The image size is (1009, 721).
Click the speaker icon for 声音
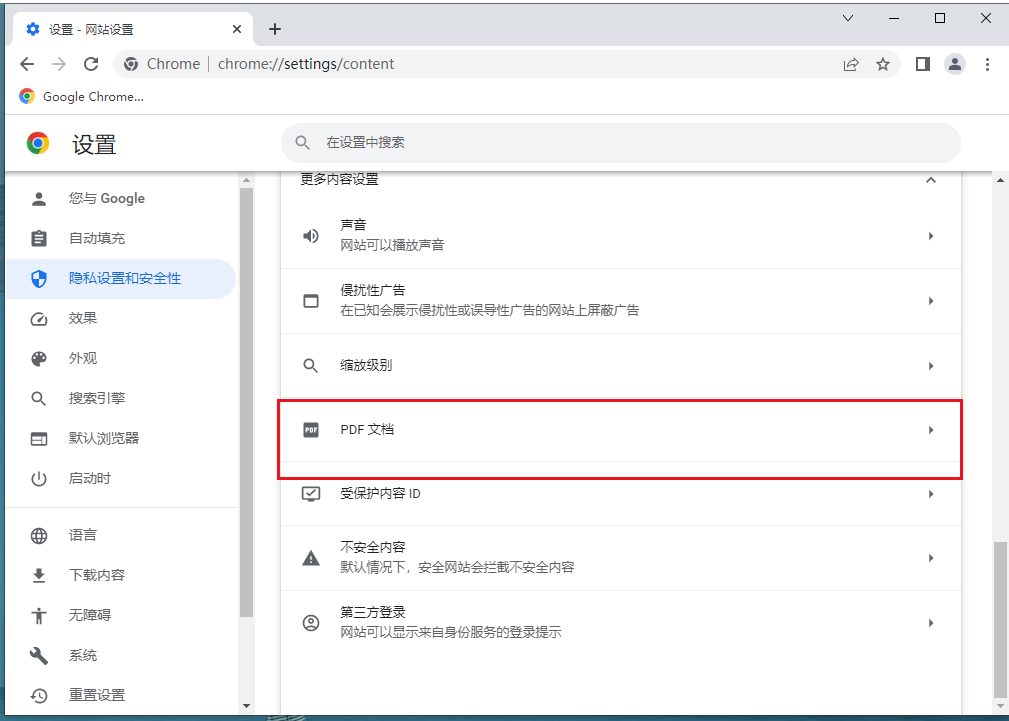pyautogui.click(x=311, y=236)
